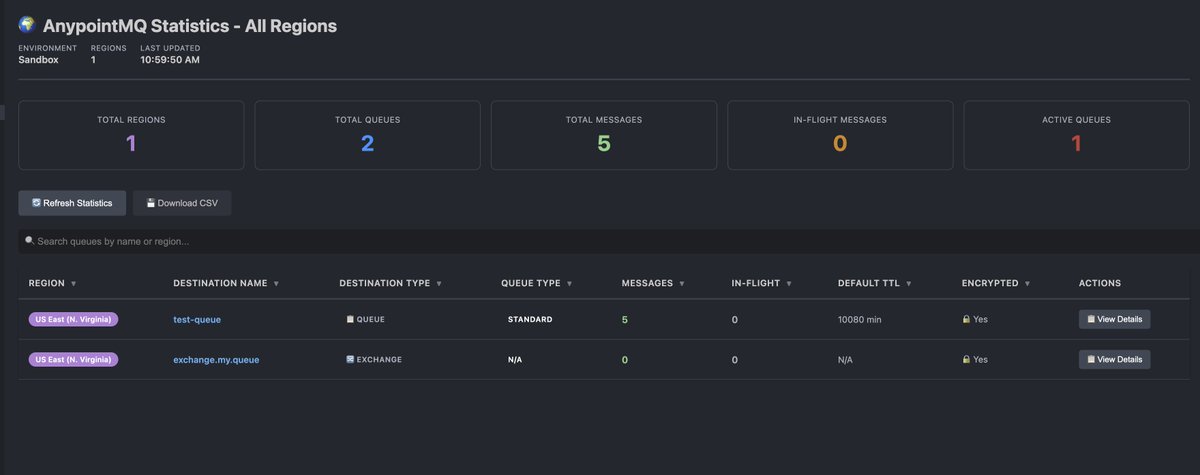Select the Total Messages card

pos(604,135)
